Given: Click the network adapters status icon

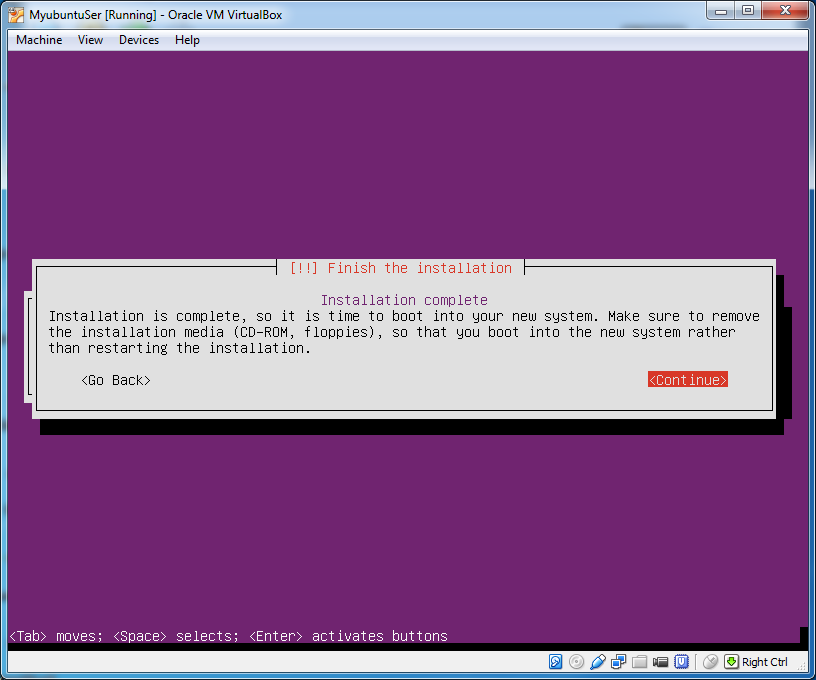Looking at the screenshot, I should click(619, 662).
